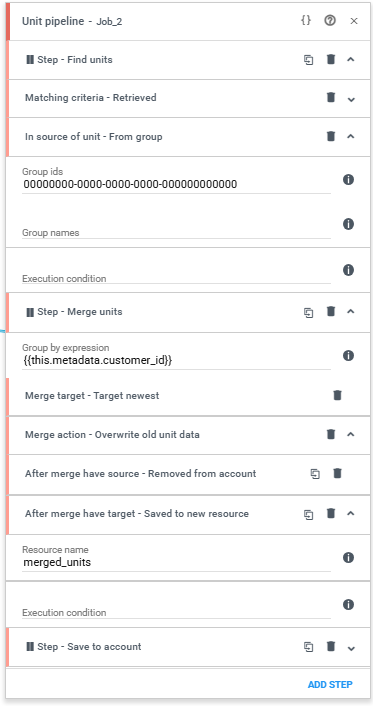Collapse the In source of unit section
This screenshot has width=373, height=706.
(x=352, y=136)
